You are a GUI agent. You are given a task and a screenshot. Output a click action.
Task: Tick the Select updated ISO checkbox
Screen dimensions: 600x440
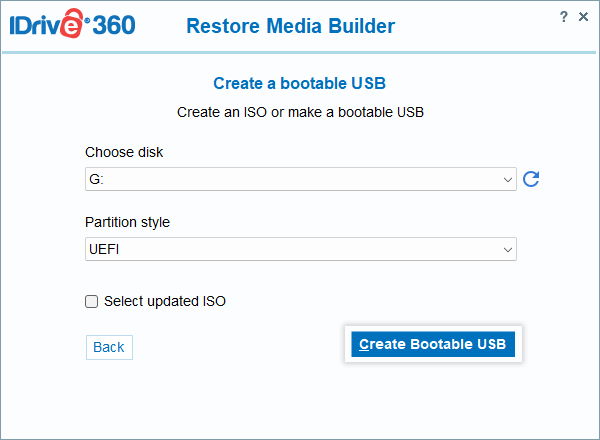pos(92,301)
